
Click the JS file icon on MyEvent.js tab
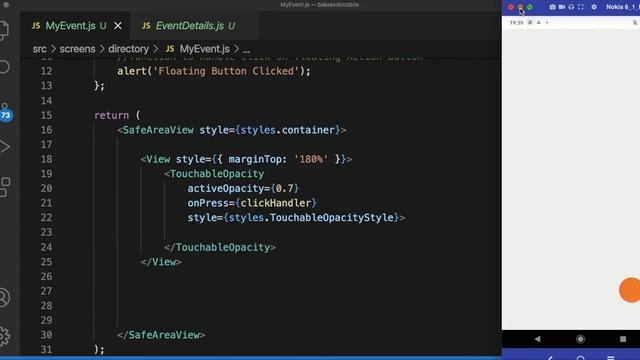tap(36, 26)
